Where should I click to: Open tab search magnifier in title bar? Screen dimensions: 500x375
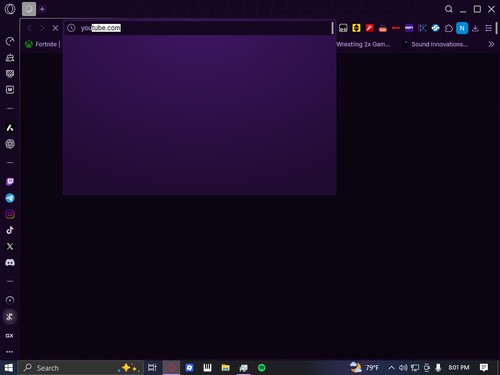[449, 9]
